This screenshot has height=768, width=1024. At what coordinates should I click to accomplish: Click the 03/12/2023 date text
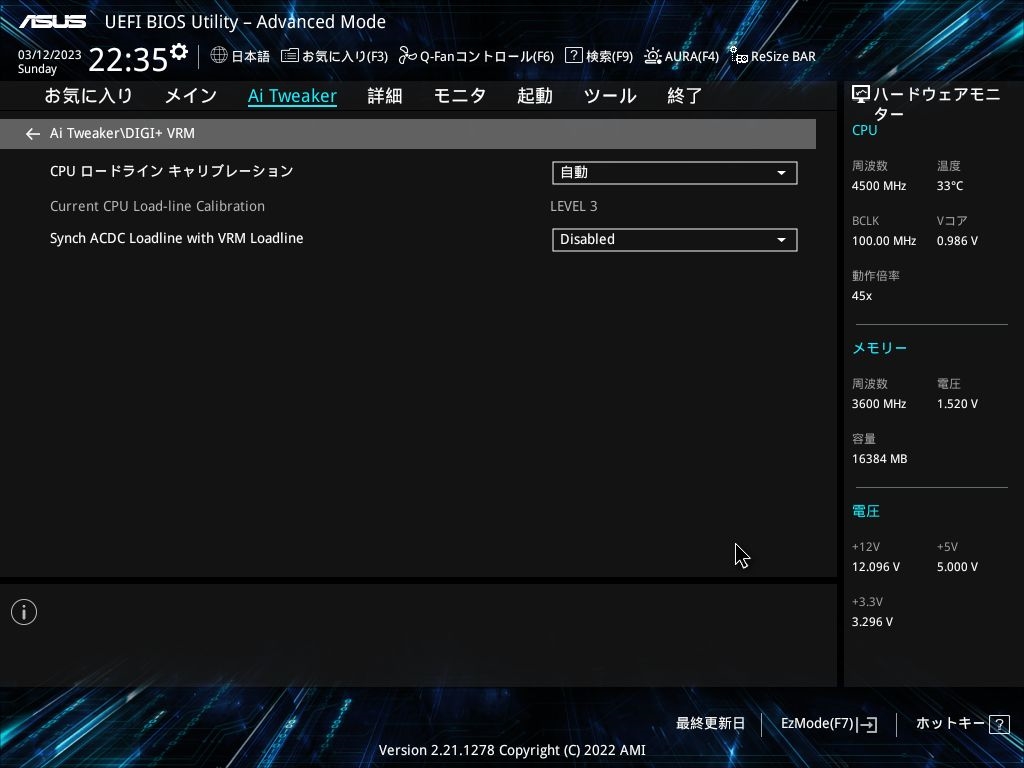50,54
